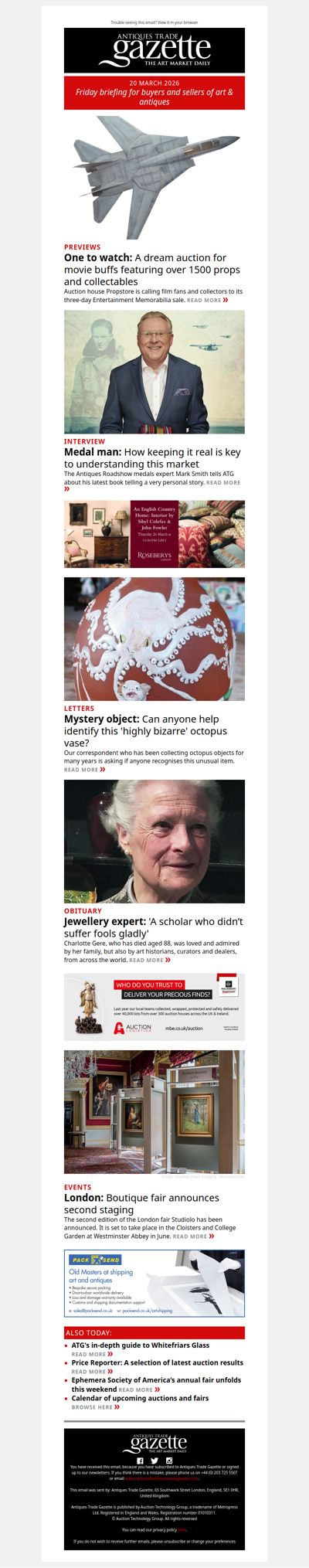The height and width of the screenshot is (1568, 309).
Task: Open 'Price Reporter: A selection of latest auction results'
Action: point(158,1362)
